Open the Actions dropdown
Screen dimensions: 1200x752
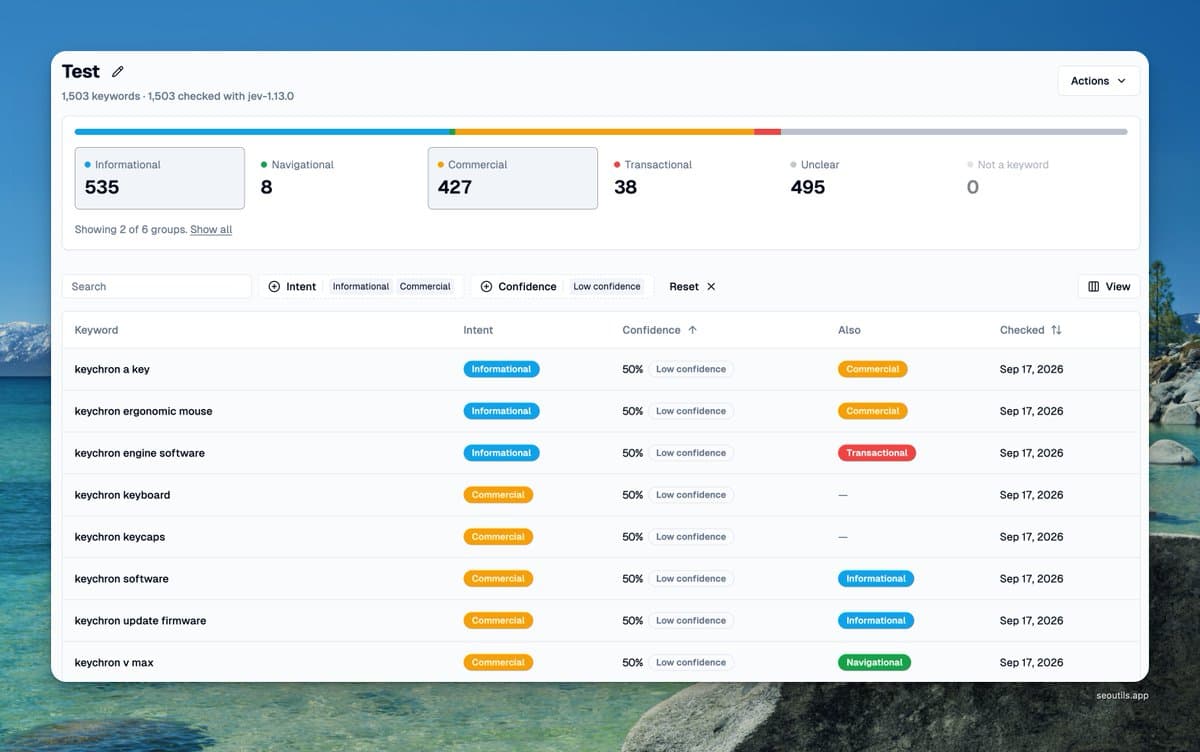tap(1098, 81)
